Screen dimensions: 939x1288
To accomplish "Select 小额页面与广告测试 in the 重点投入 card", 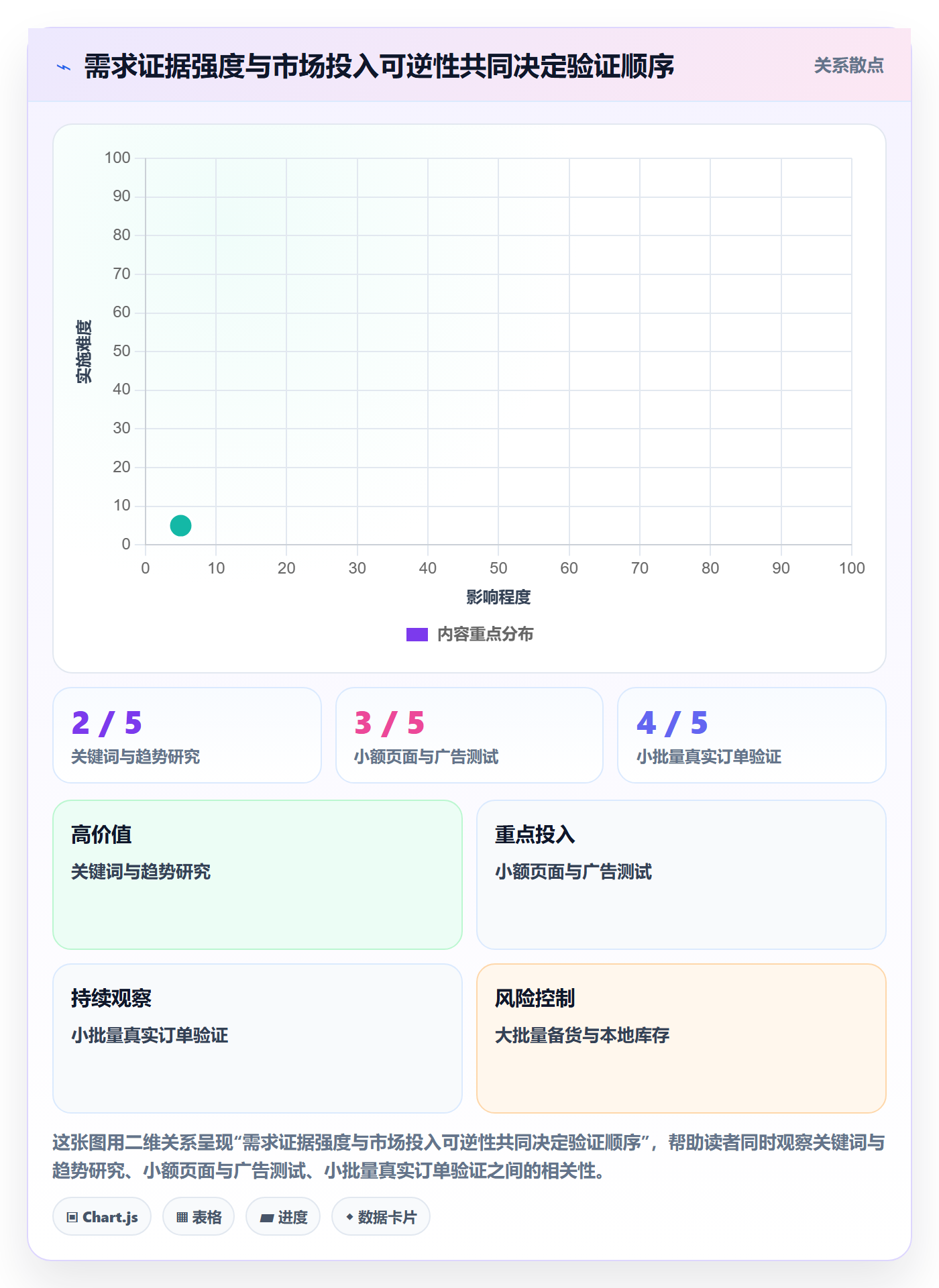I will 573,871.
